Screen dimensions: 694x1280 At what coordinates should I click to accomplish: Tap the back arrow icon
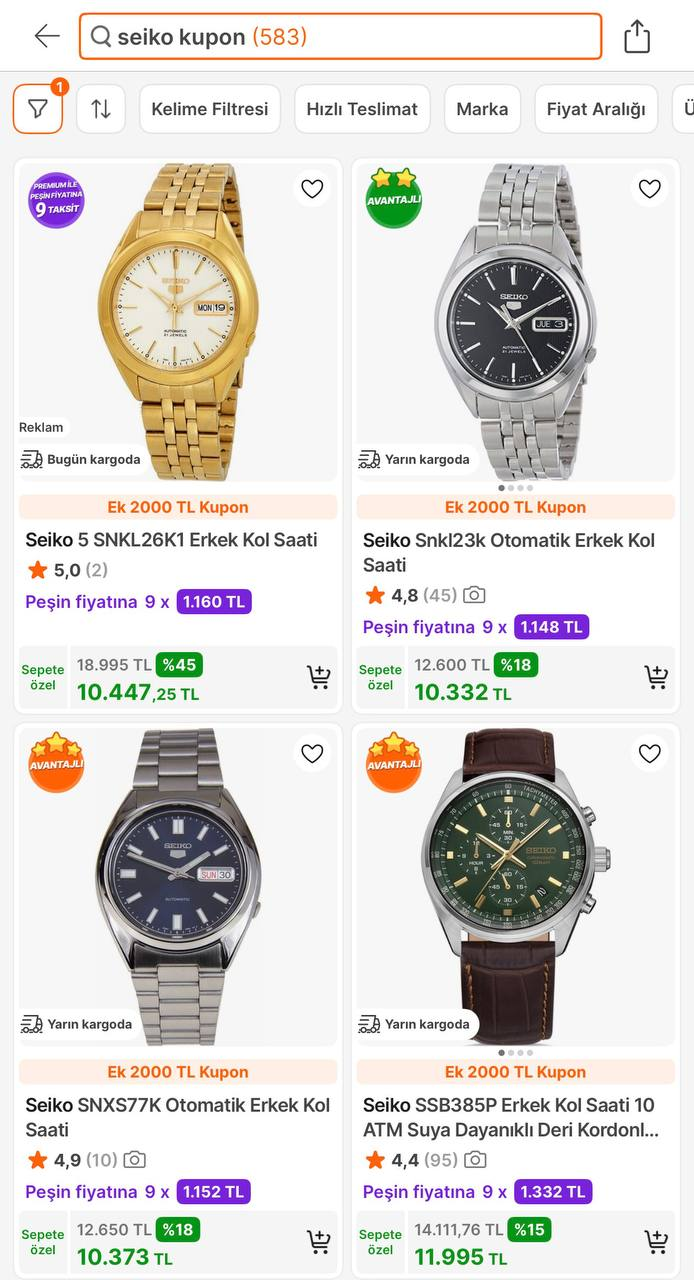pyautogui.click(x=47, y=37)
